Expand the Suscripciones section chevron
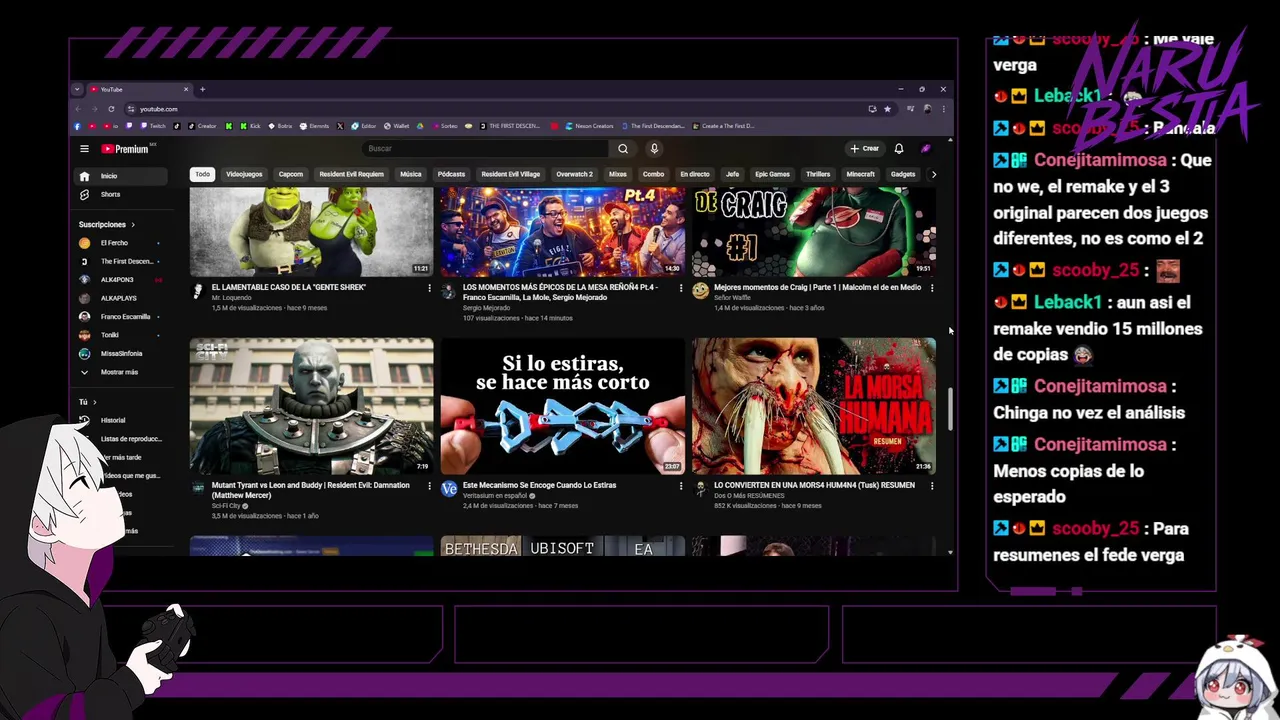 point(132,225)
